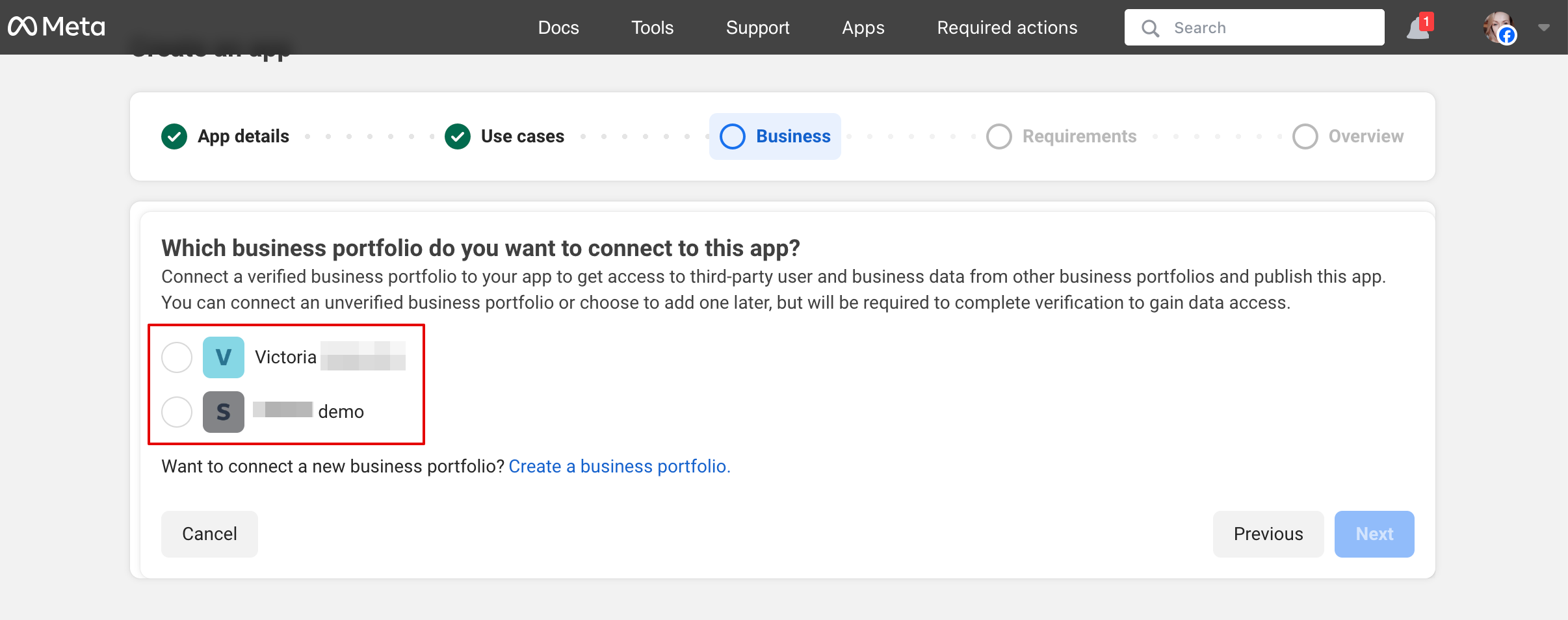The image size is (1568, 620).
Task: Click the user profile avatar
Action: pyautogui.click(x=1499, y=28)
